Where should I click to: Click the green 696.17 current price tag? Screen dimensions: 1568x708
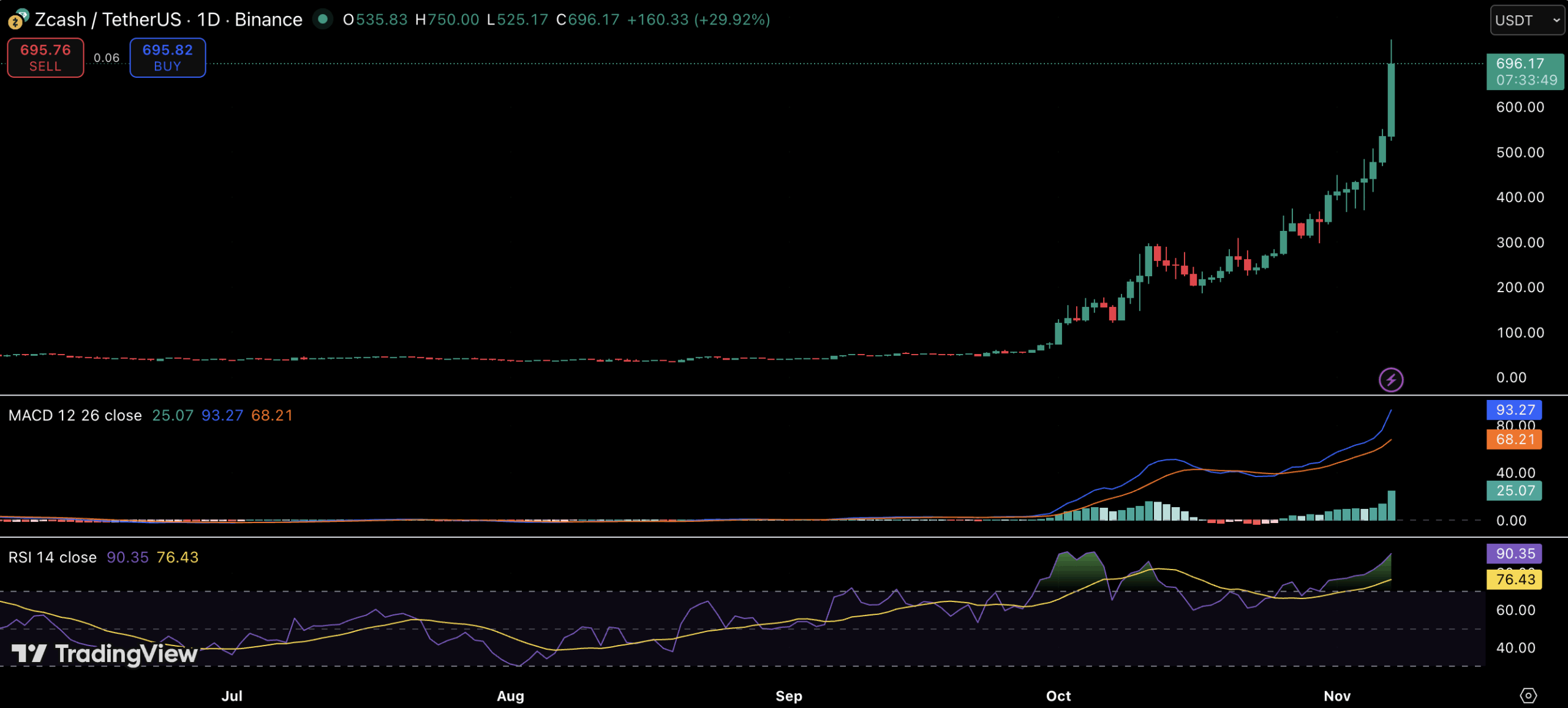point(1525,71)
